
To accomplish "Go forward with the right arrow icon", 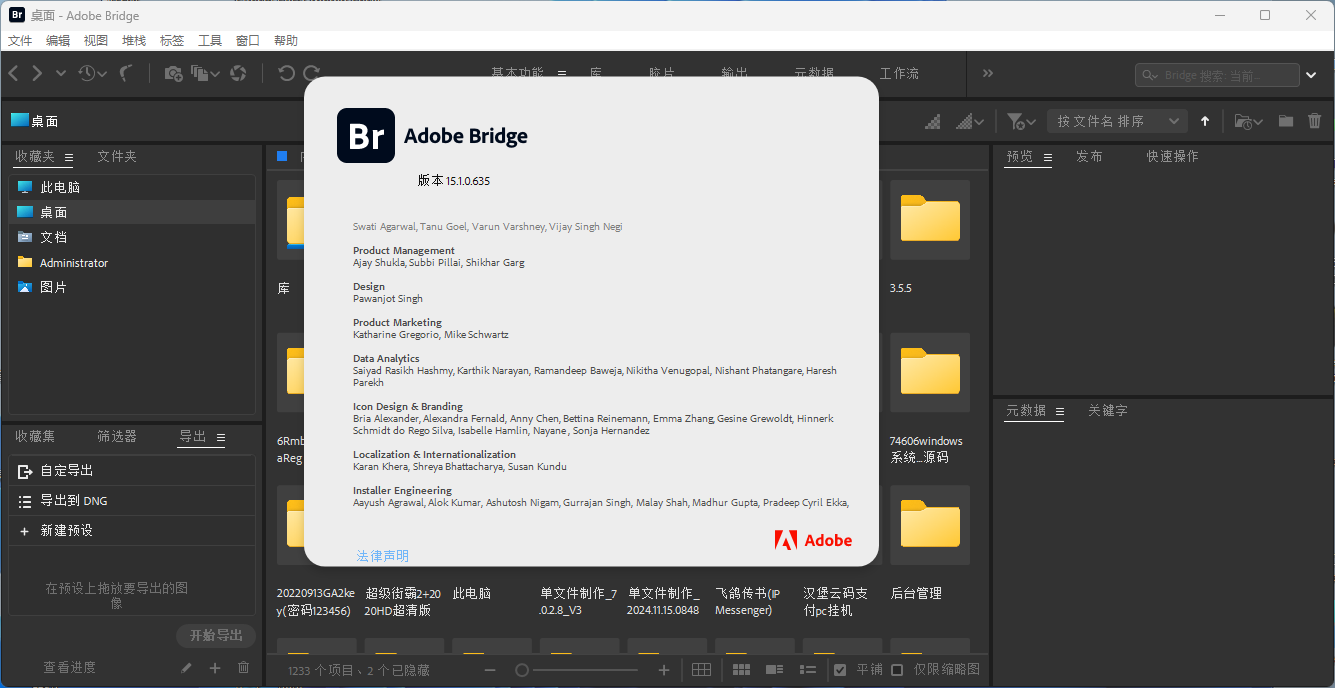I will point(37,73).
